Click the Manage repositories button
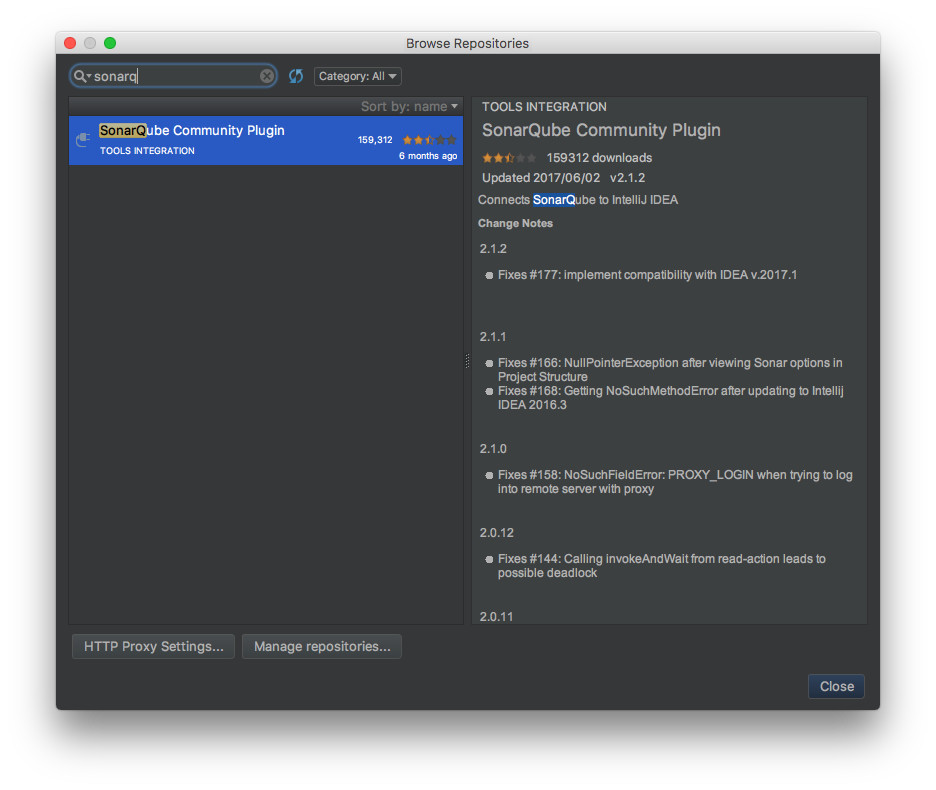Screen dimensions: 936x790 [x=322, y=646]
